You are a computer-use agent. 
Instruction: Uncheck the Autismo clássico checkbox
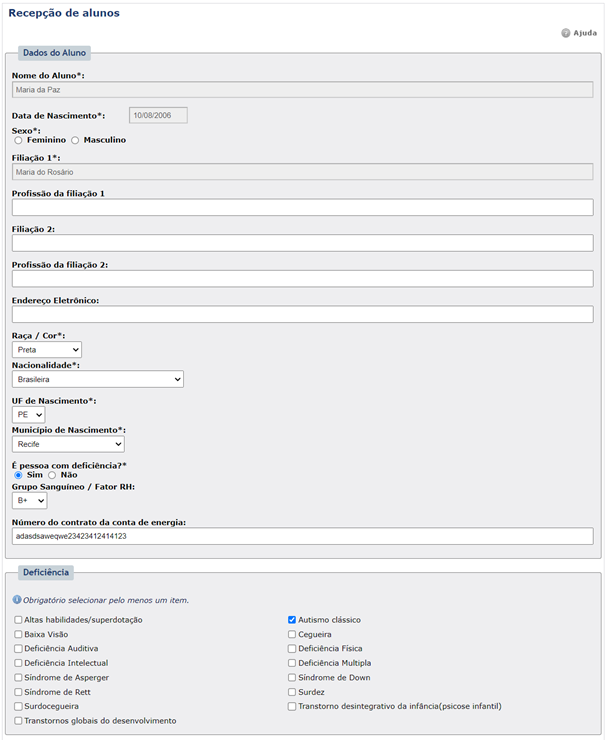pyautogui.click(x=292, y=620)
